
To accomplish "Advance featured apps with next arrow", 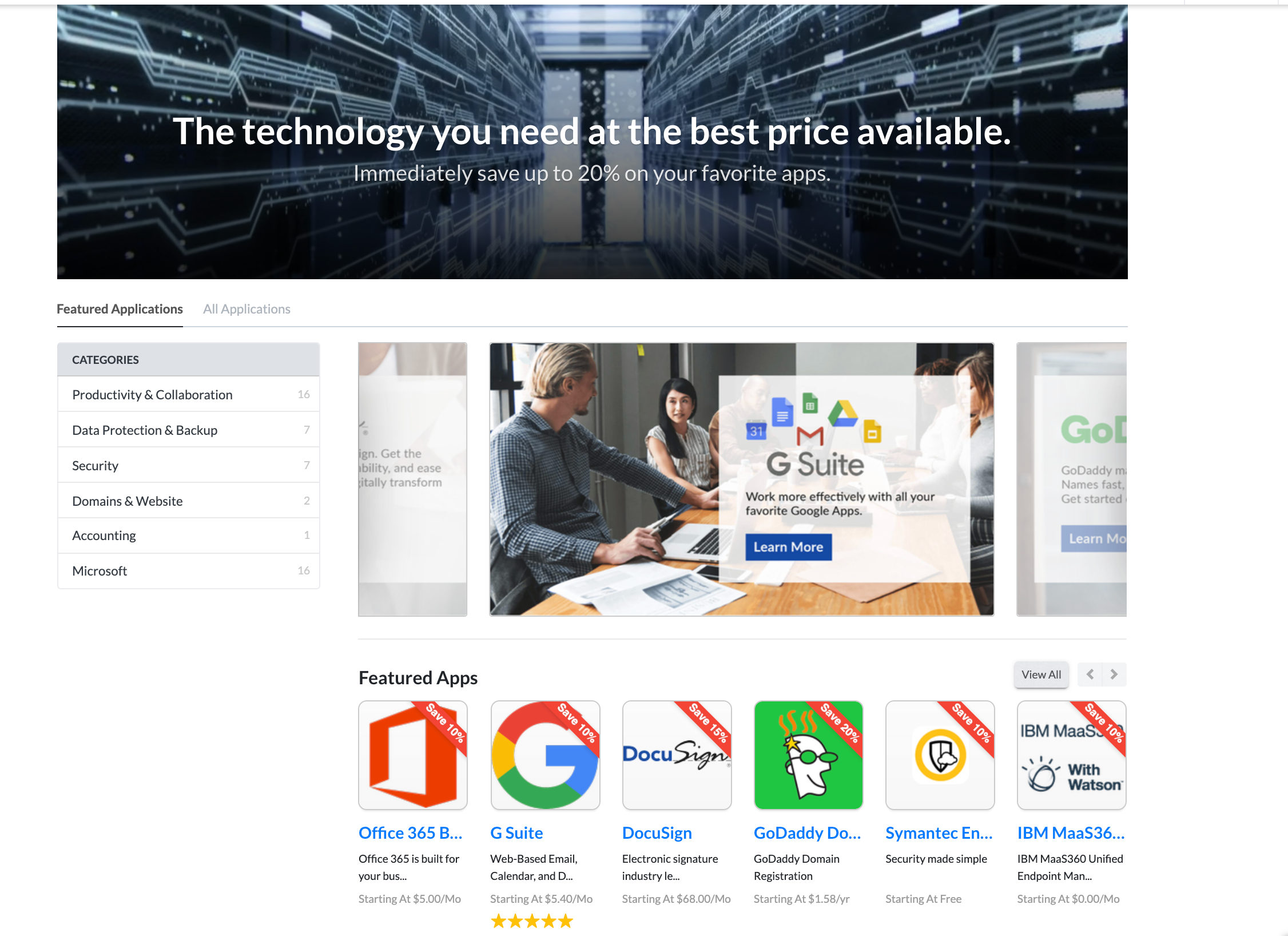I will (1114, 675).
